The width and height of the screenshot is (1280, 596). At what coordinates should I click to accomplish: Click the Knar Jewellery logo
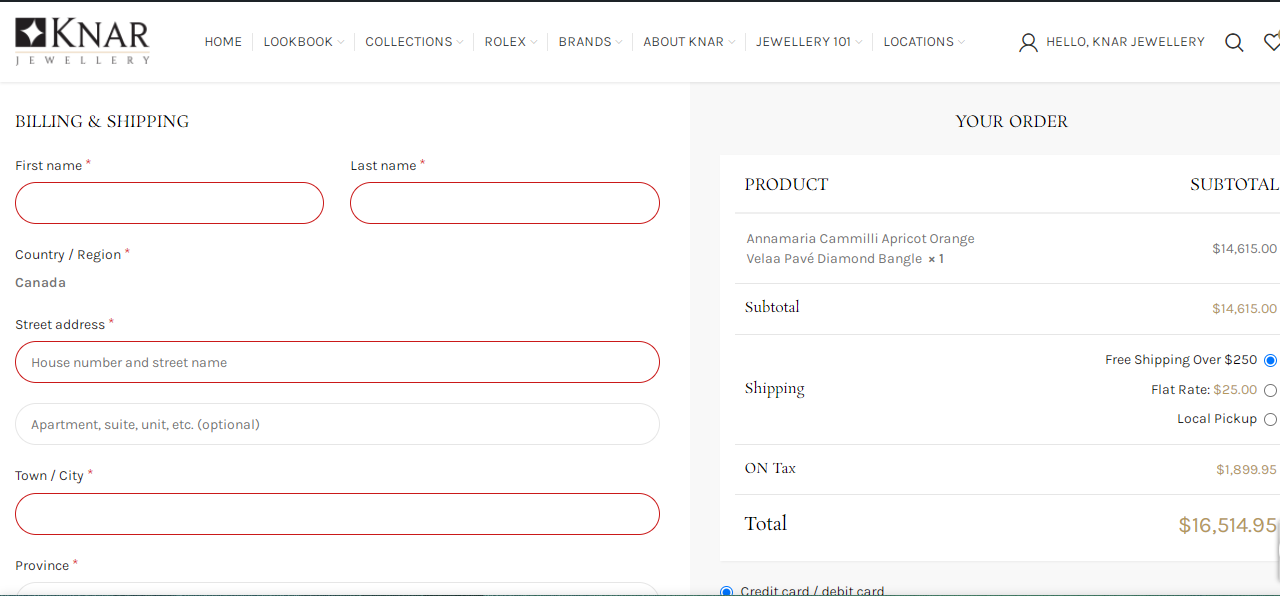click(82, 41)
